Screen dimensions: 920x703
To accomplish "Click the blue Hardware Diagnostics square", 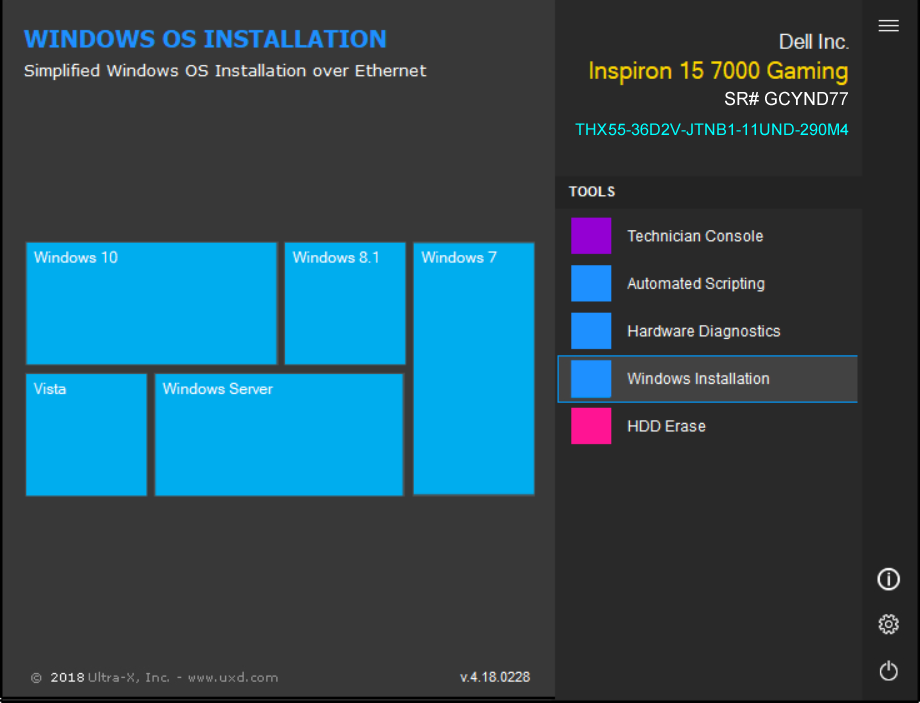I will tap(591, 331).
